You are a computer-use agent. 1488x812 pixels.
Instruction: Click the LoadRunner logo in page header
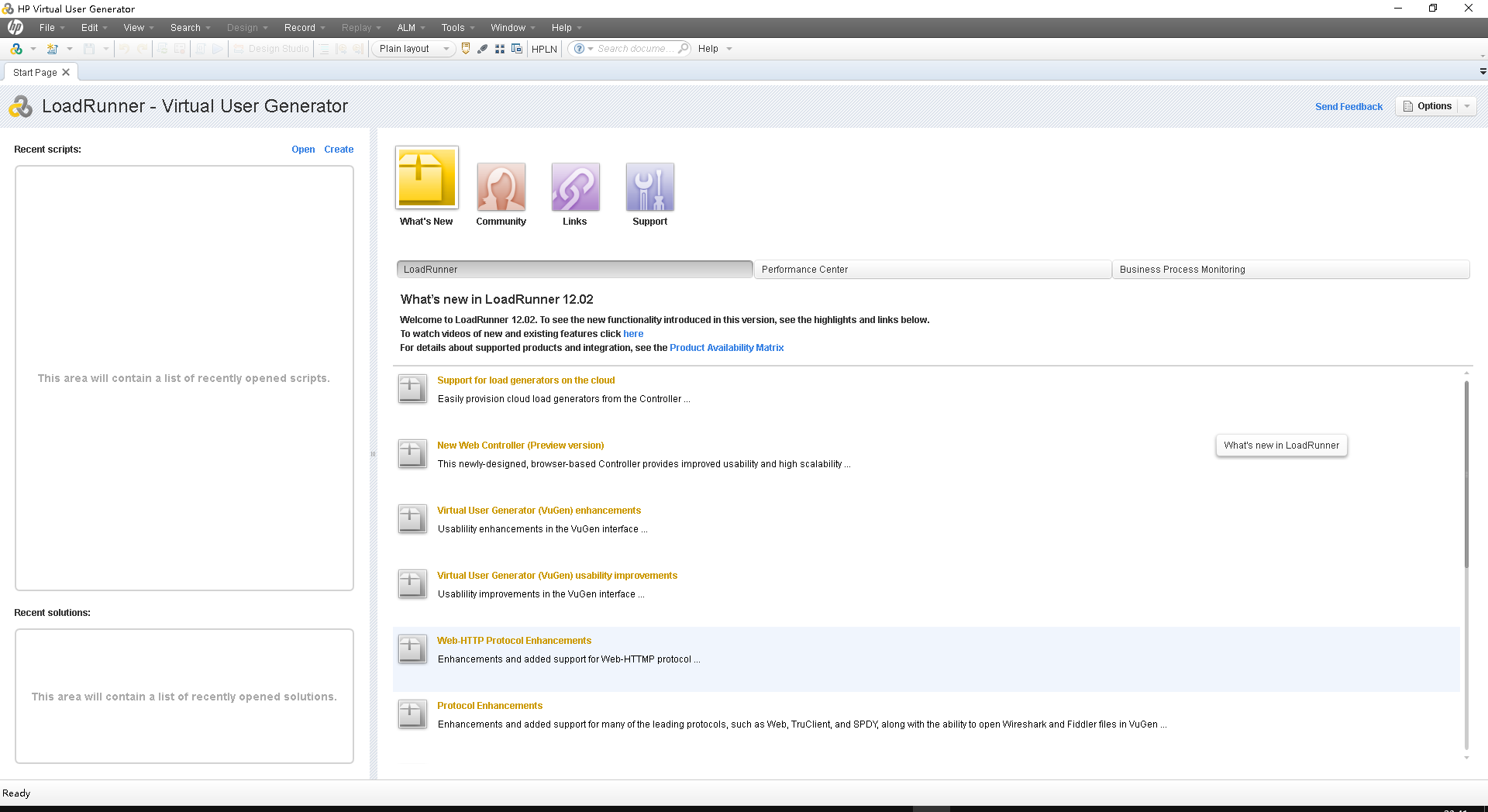coord(21,107)
